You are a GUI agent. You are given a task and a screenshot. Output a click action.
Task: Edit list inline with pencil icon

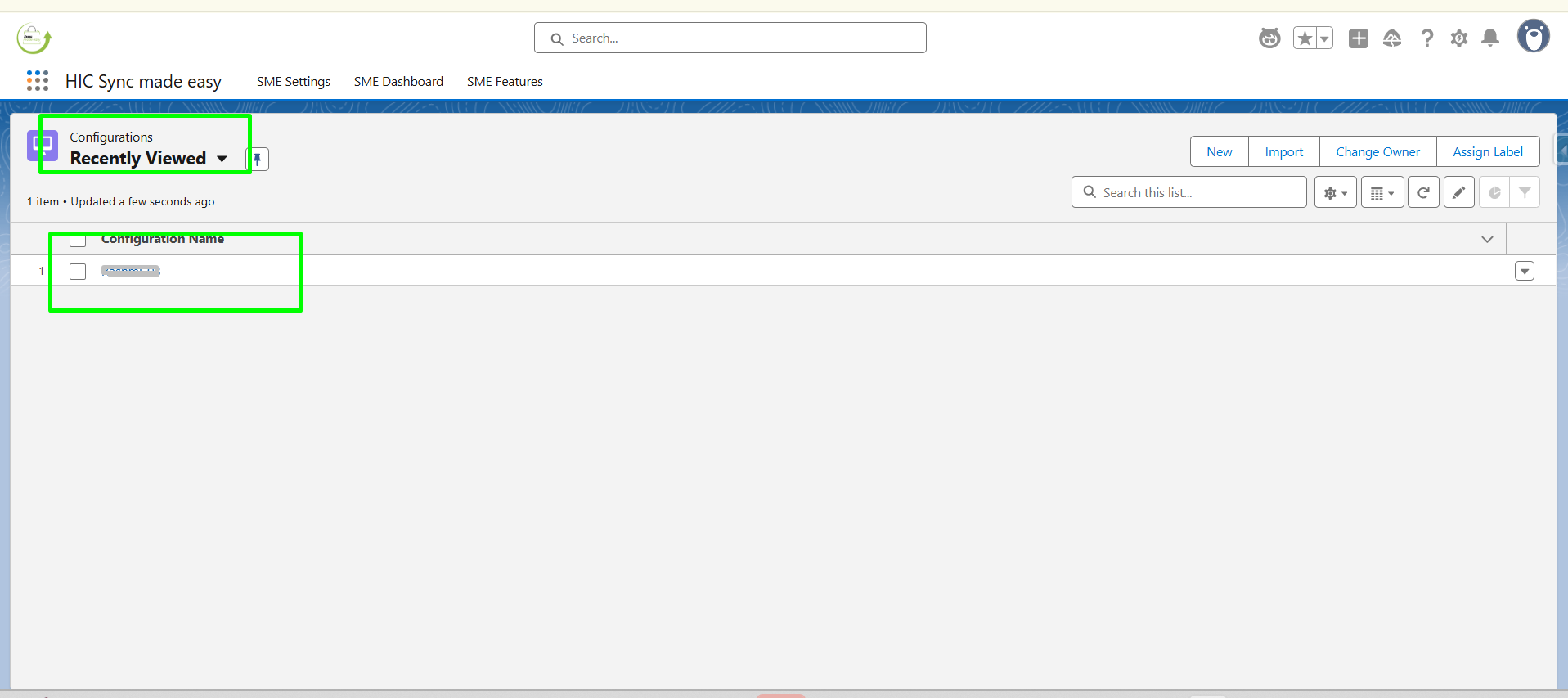(1459, 192)
